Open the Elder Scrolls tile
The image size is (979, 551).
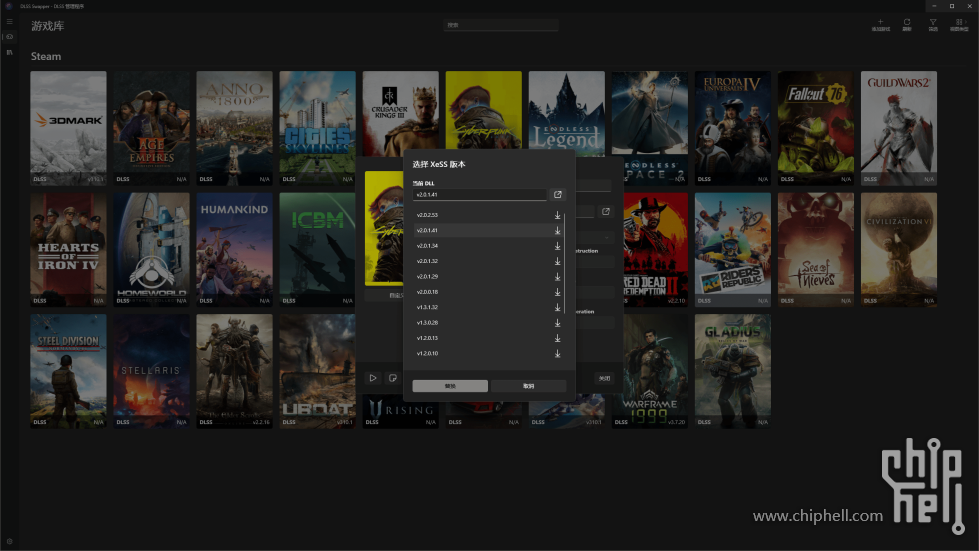point(235,371)
